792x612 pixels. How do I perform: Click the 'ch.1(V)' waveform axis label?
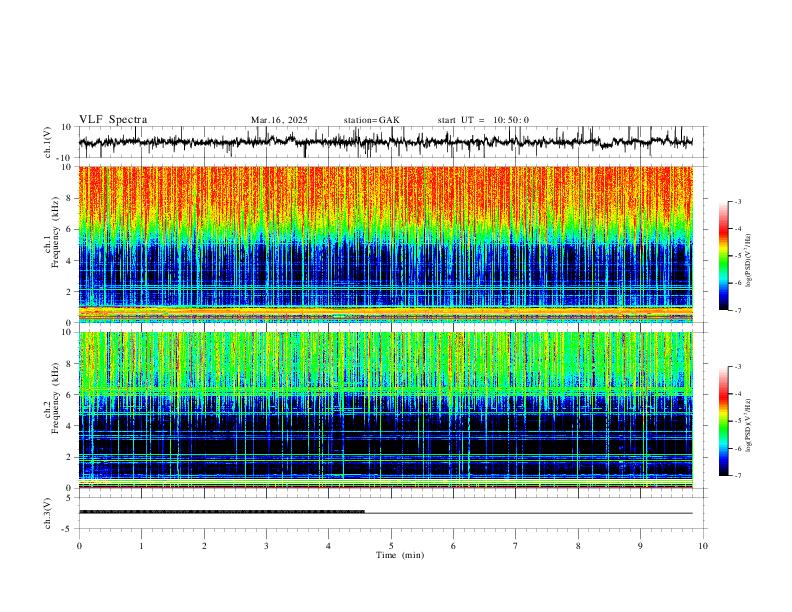click(x=49, y=142)
